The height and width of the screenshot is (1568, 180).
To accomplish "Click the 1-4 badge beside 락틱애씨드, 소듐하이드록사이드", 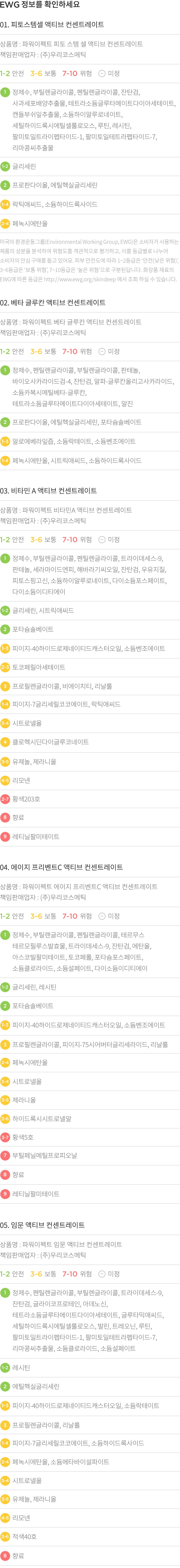I will (x=5, y=204).
